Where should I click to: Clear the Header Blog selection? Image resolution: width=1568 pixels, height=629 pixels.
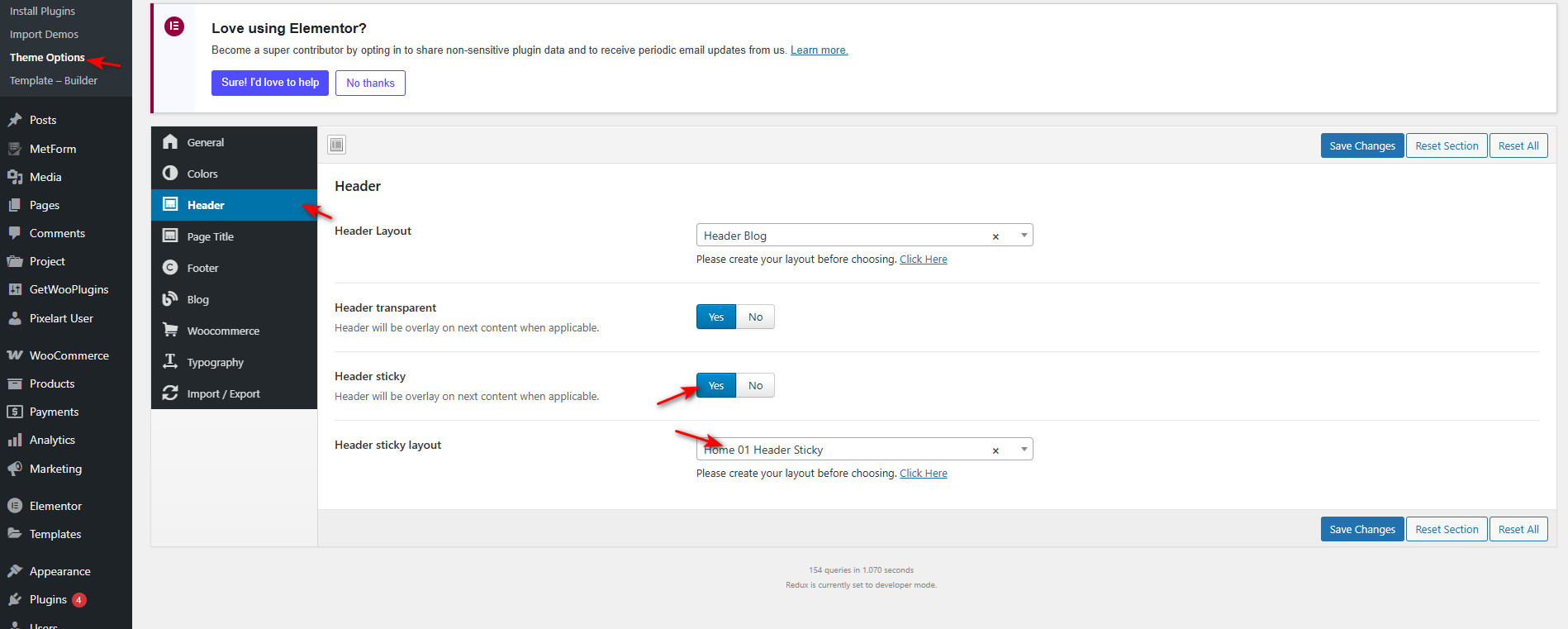point(995,236)
